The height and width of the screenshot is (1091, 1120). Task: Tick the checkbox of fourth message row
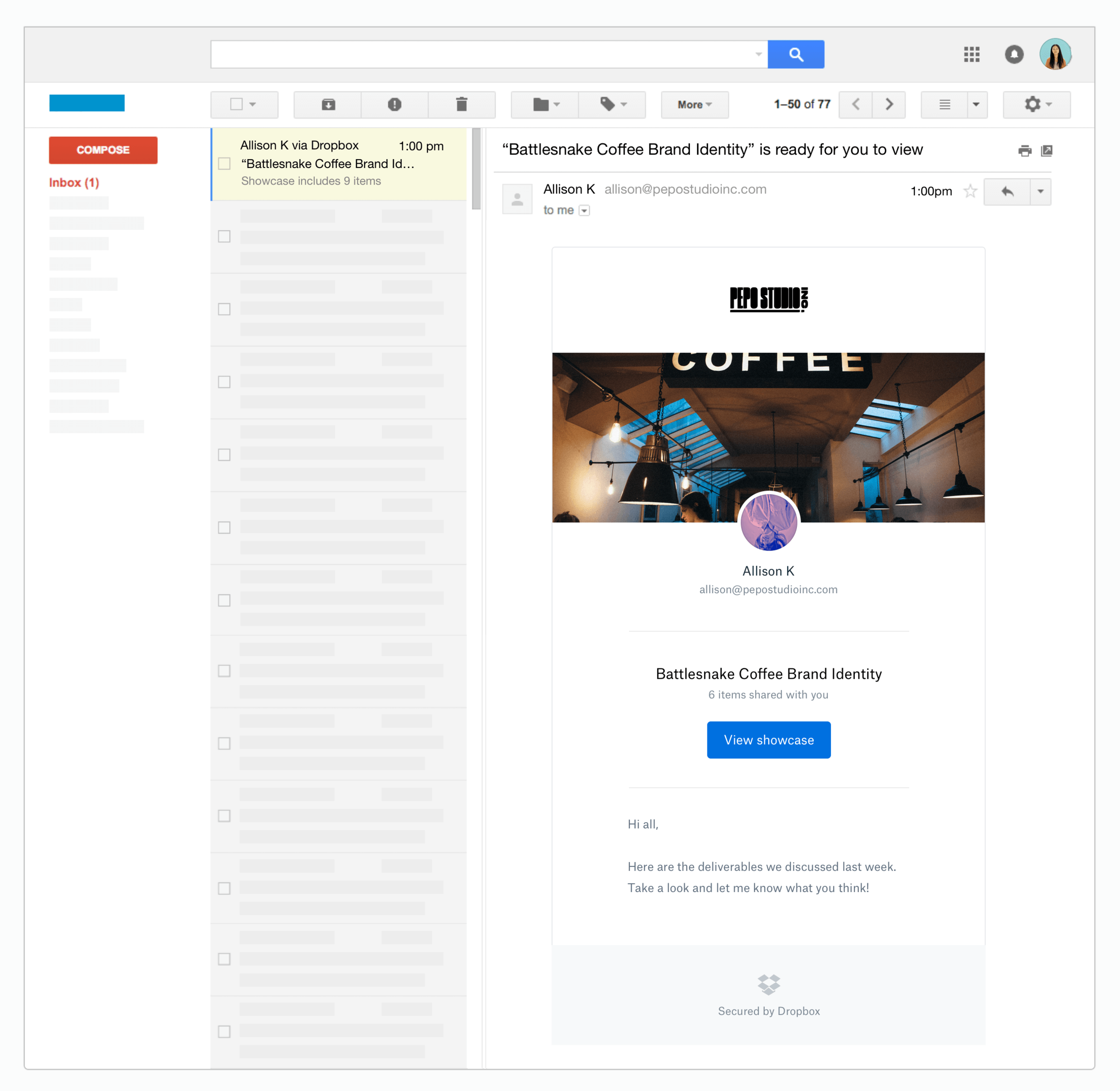(224, 382)
